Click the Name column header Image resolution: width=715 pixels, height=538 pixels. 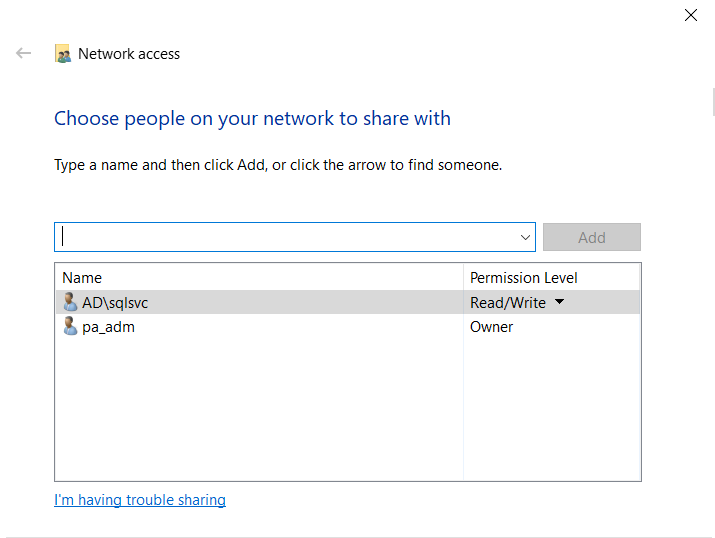(82, 278)
